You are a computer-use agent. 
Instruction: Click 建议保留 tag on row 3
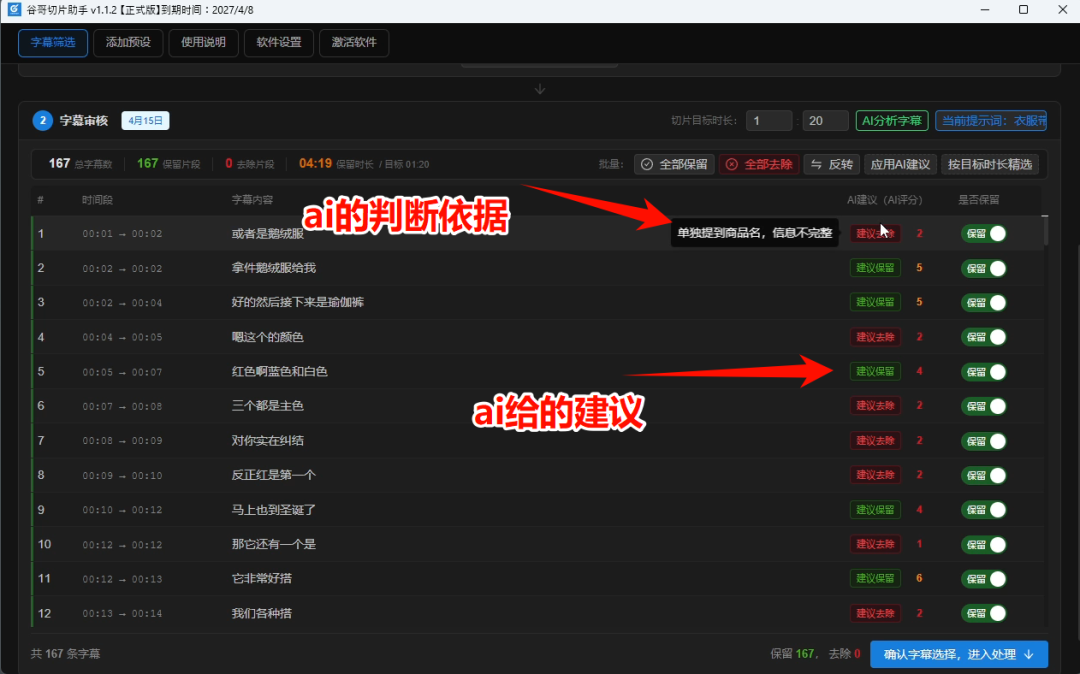(875, 302)
